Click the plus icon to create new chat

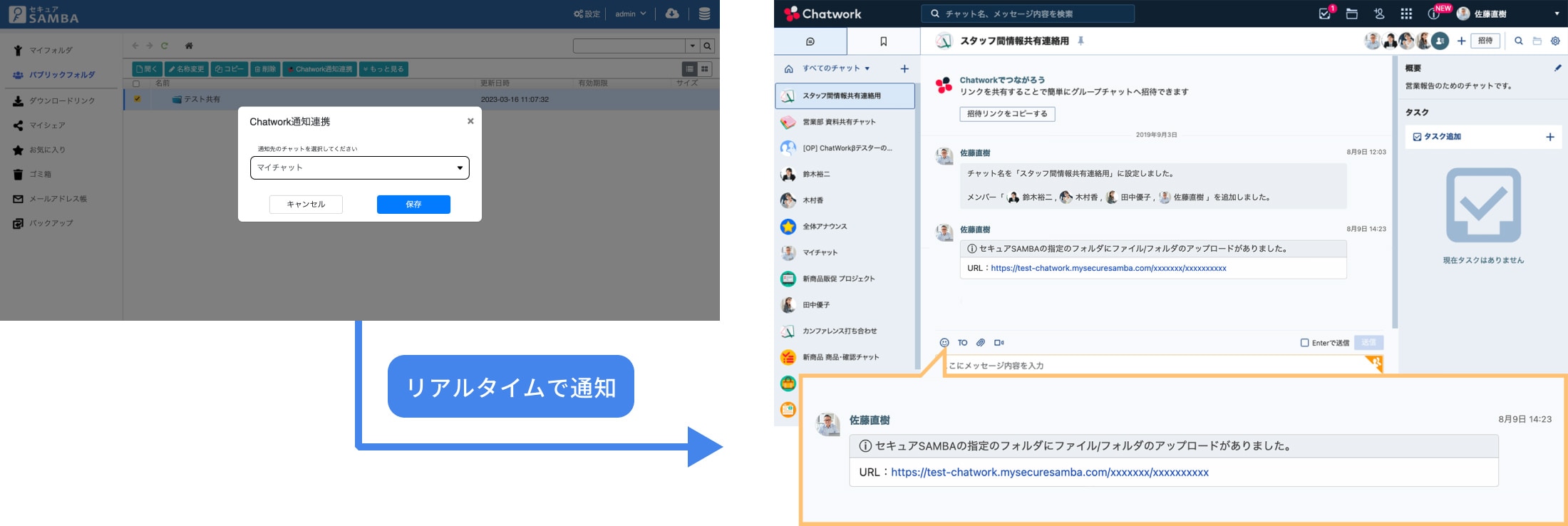click(x=904, y=68)
